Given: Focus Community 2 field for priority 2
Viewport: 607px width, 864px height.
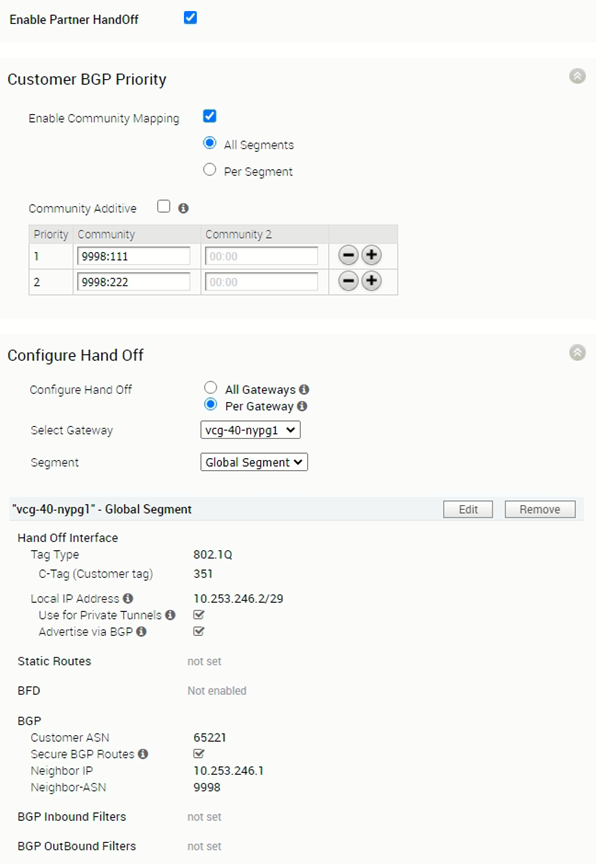Looking at the screenshot, I should point(262,282).
